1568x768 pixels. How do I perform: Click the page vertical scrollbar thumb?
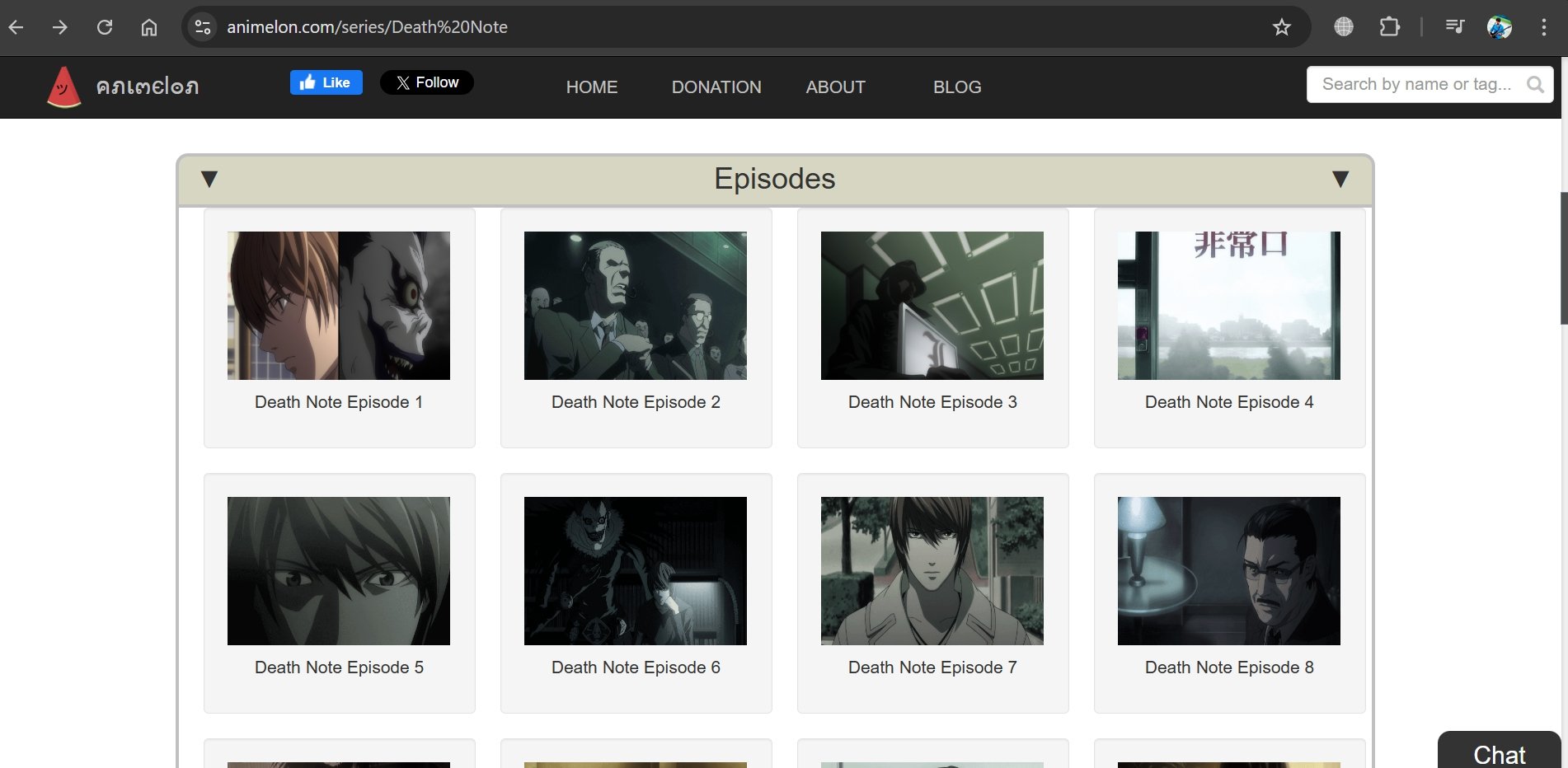pos(1564,258)
